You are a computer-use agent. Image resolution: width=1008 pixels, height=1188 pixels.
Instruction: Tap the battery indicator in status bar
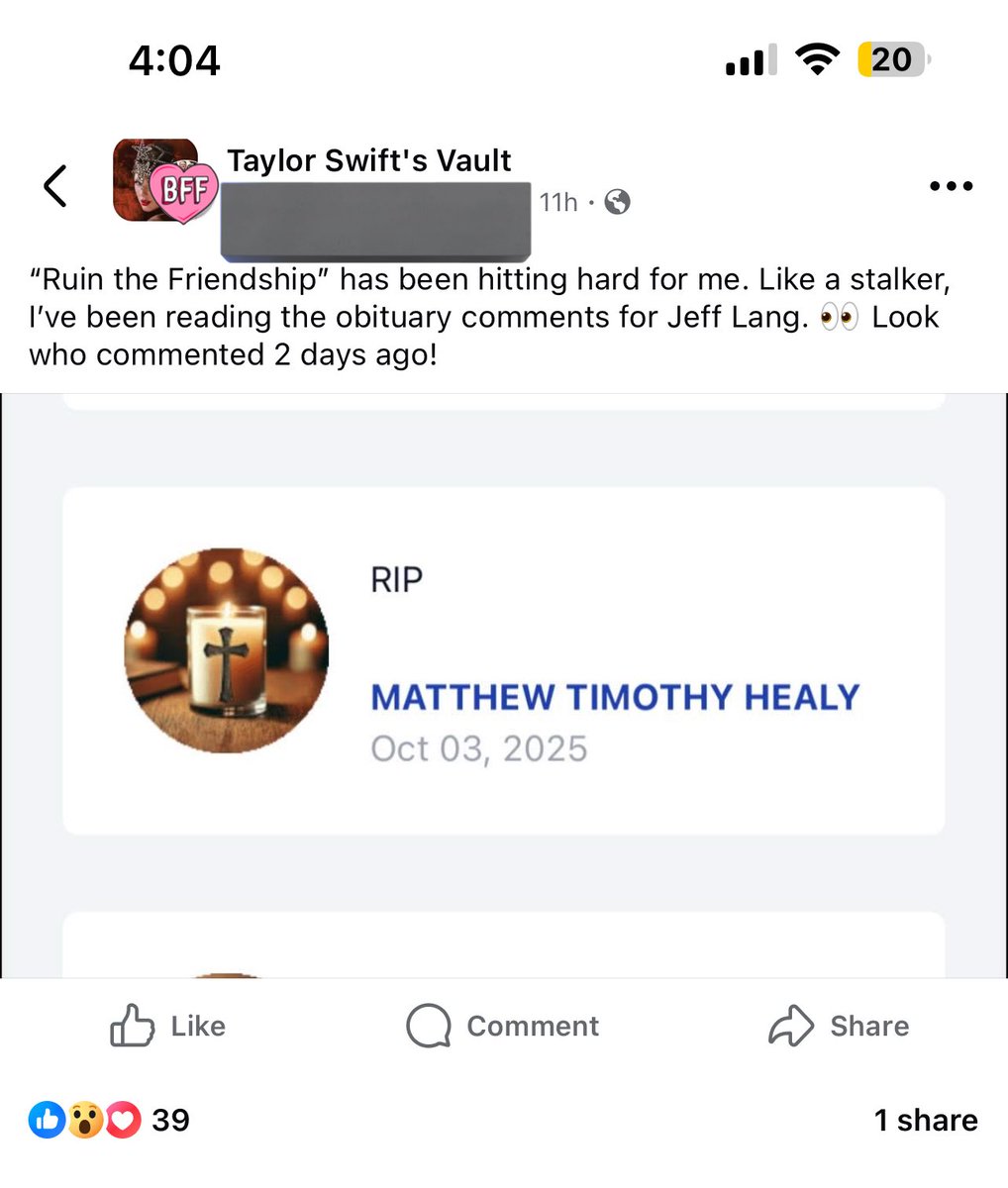[894, 60]
